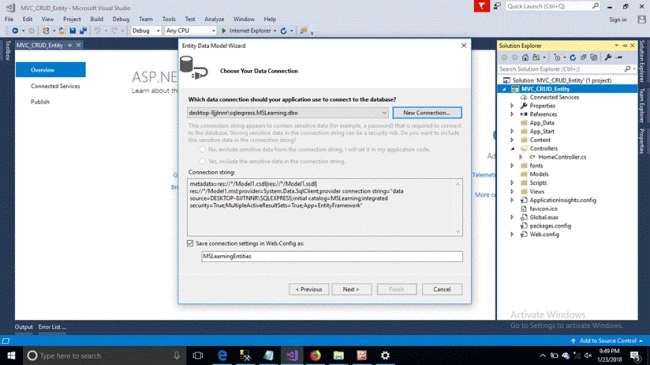Viewport: 650px width, 365px height.
Task: Switch to the Output tab
Action: point(24,327)
